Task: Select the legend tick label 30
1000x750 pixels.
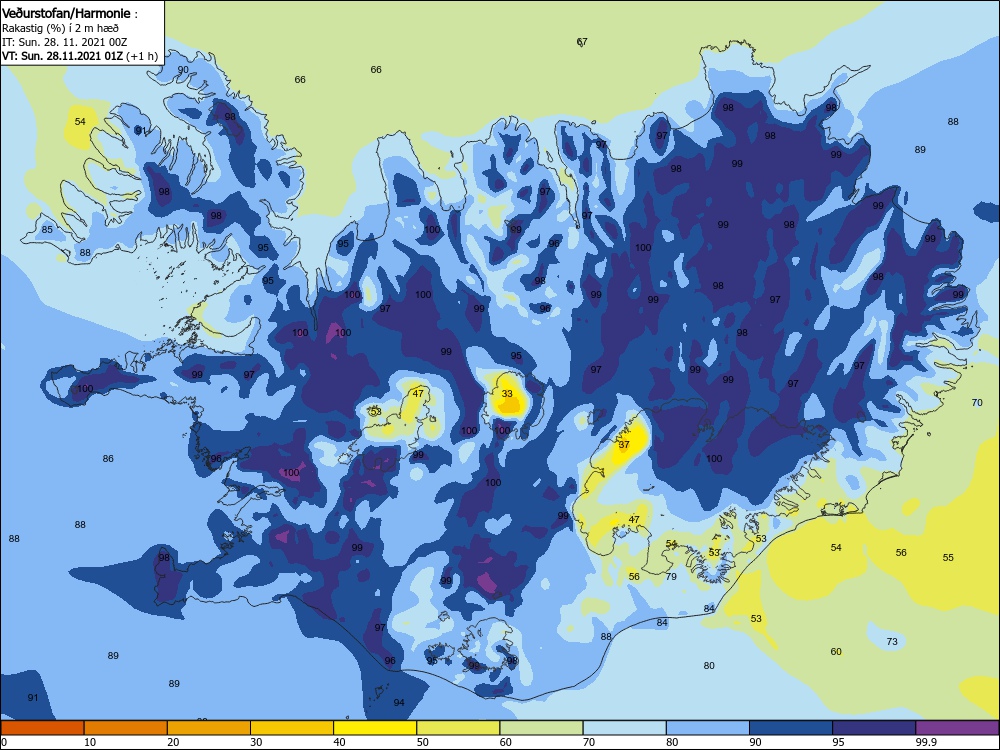Action: [256, 742]
